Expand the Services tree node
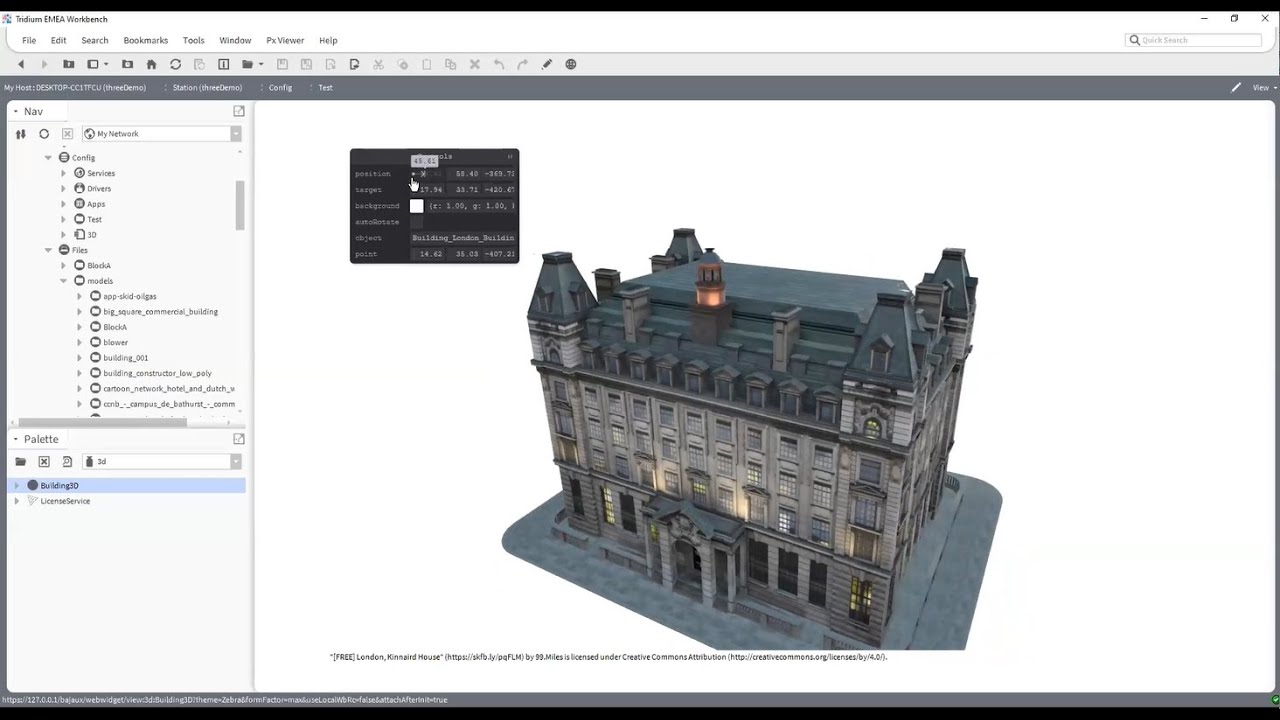Screen dimensions: 1280x720 pos(64,173)
